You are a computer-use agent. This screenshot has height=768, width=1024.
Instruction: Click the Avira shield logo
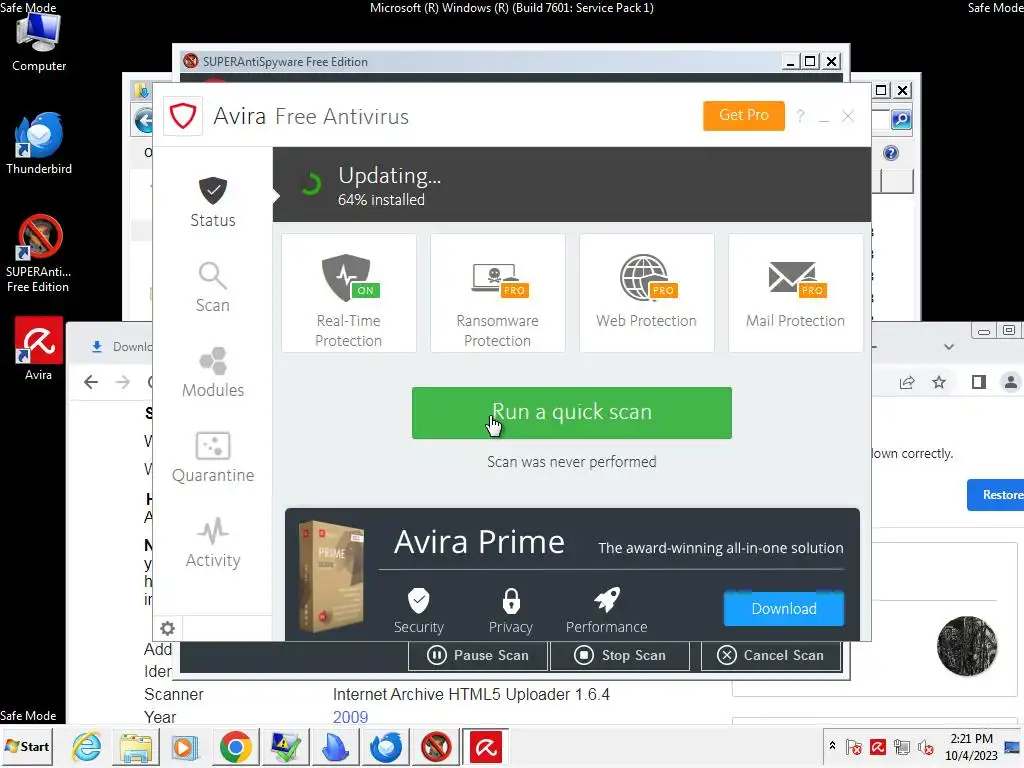point(183,116)
